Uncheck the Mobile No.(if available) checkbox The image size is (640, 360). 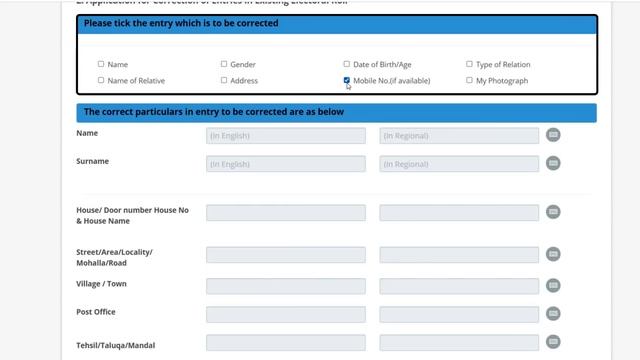347,80
